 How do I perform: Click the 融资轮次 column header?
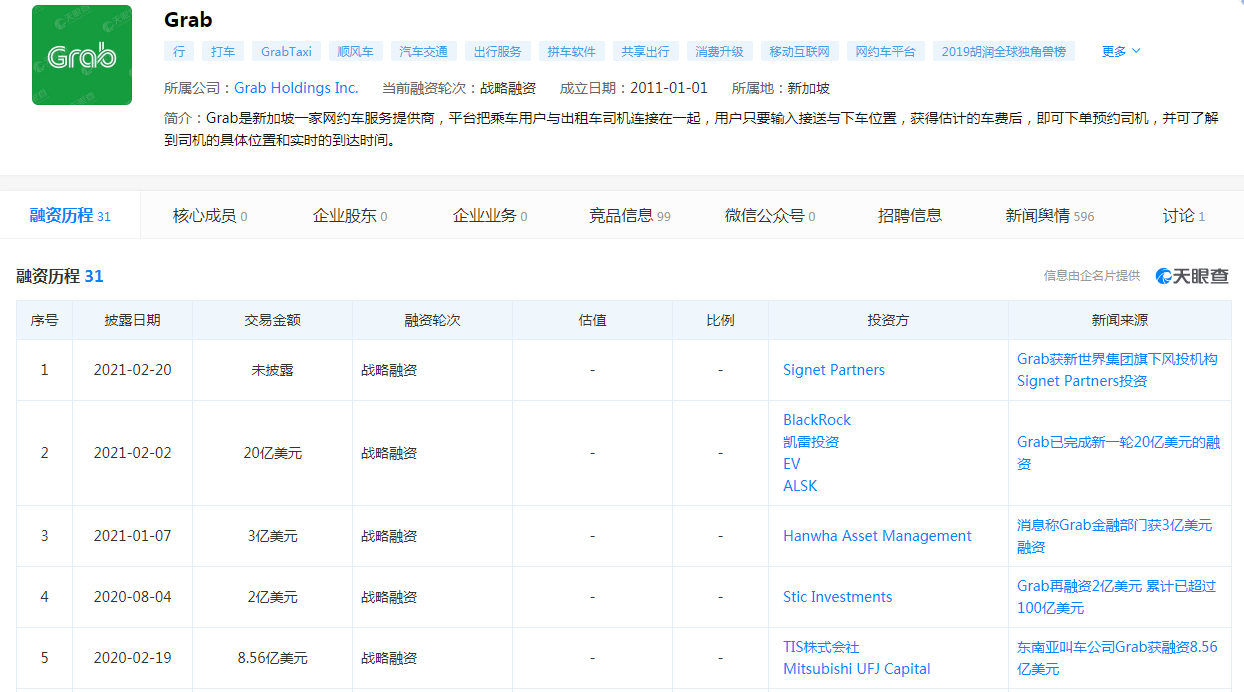click(433, 320)
